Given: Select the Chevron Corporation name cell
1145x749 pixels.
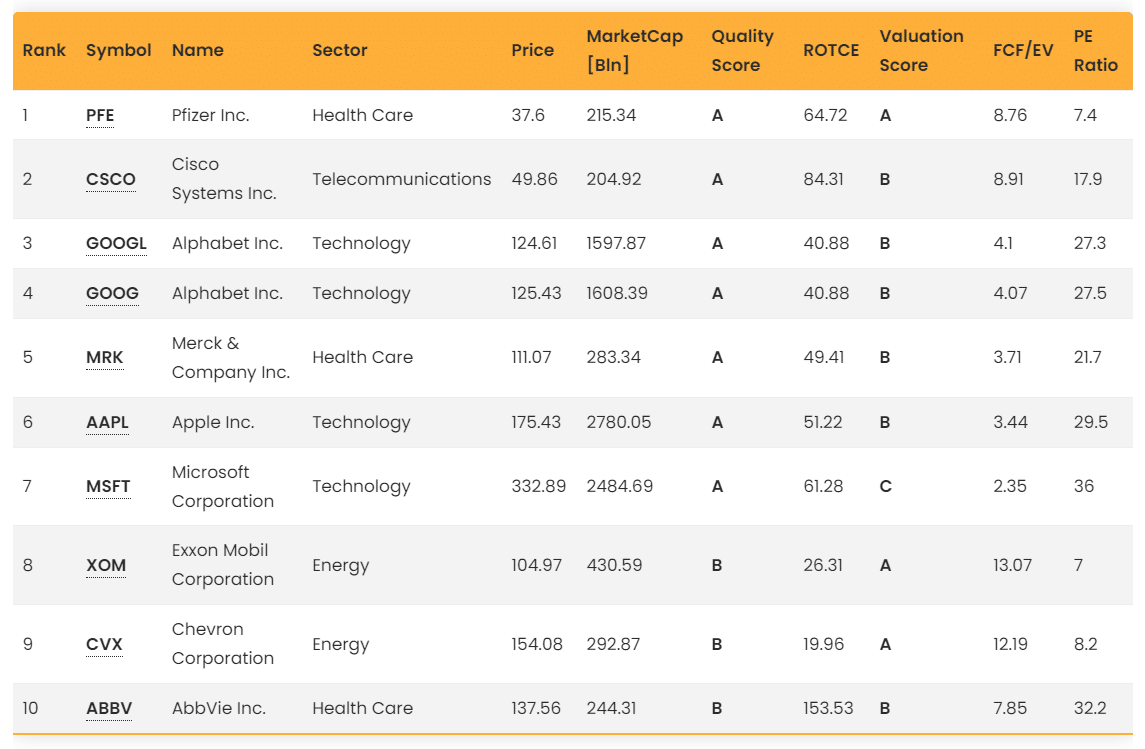Looking at the screenshot, I should tap(223, 644).
